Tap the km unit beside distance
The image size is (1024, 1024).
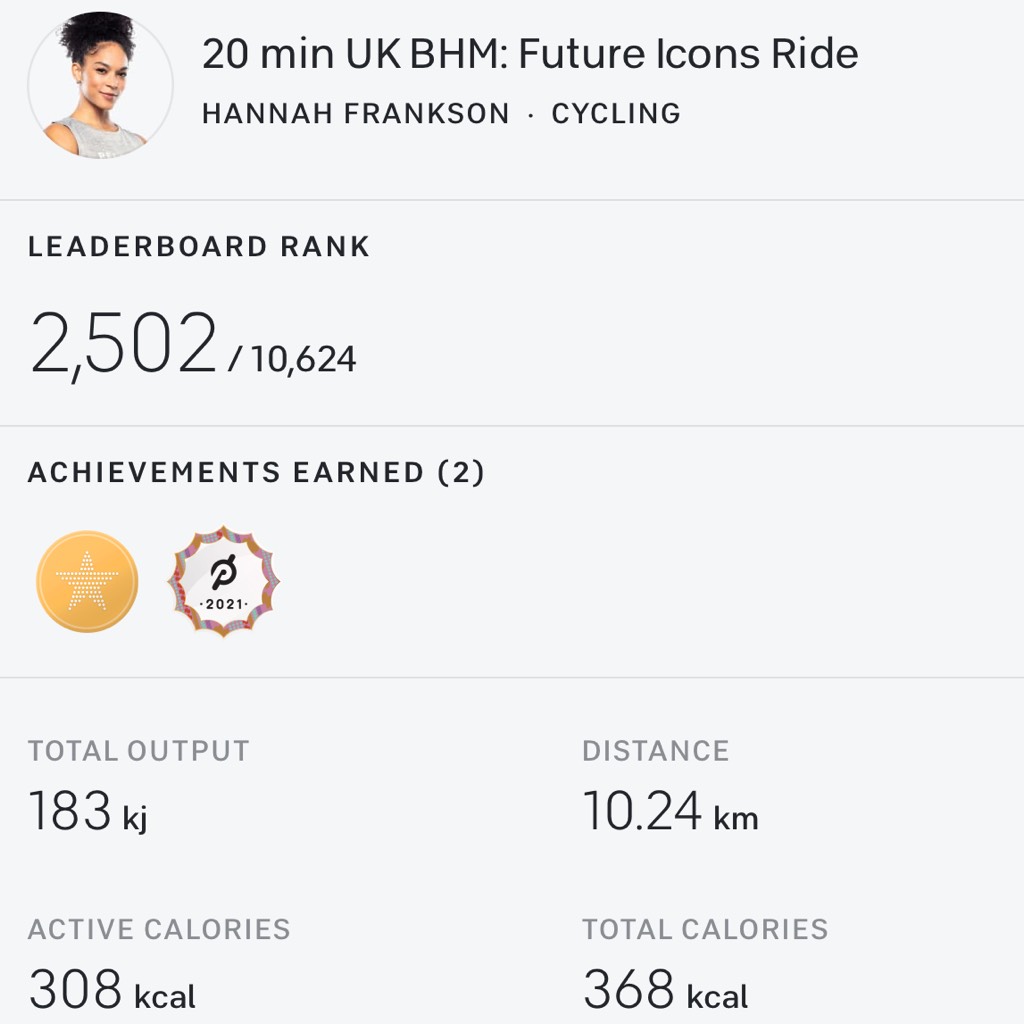point(736,818)
